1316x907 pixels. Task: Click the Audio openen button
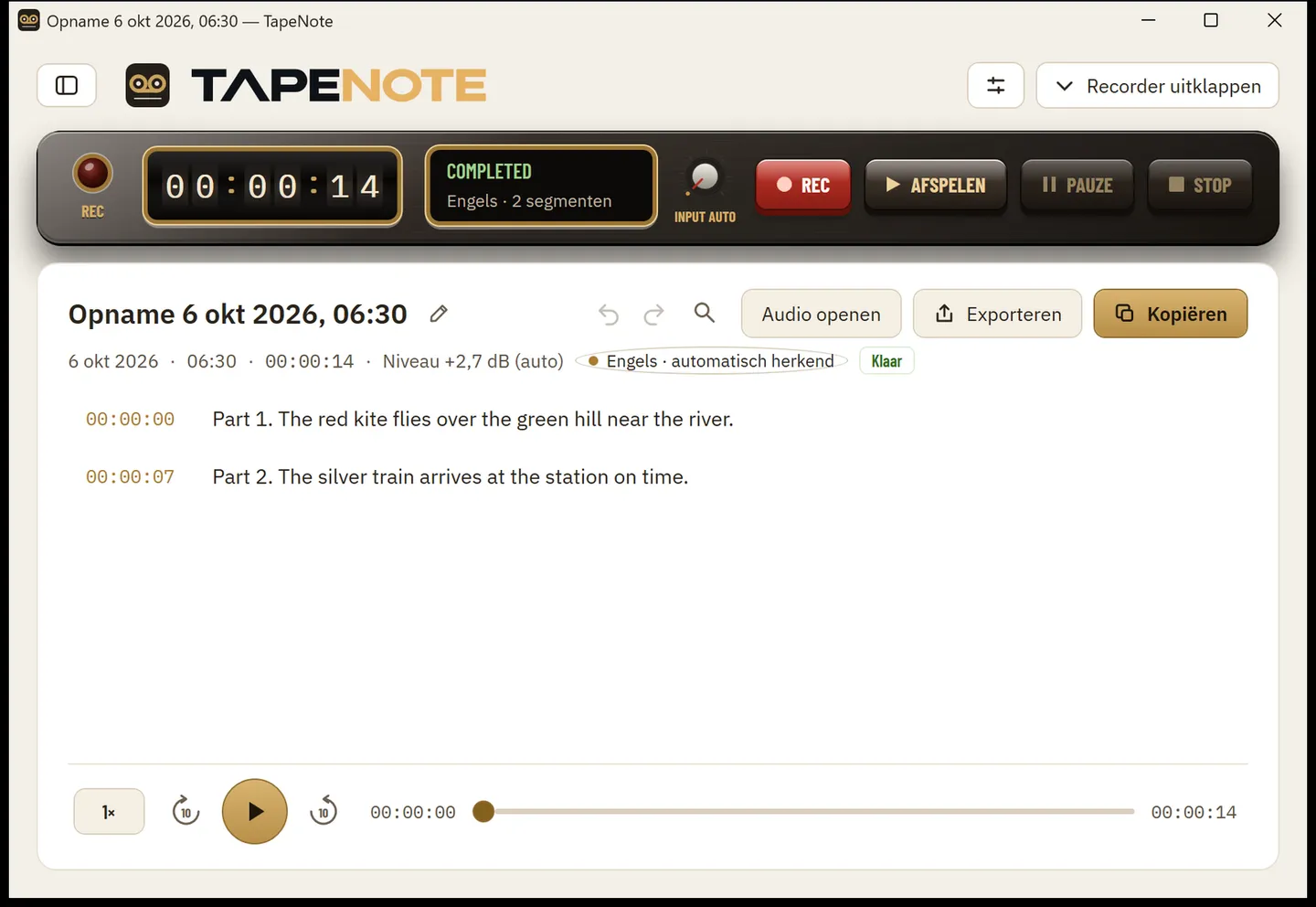821,314
